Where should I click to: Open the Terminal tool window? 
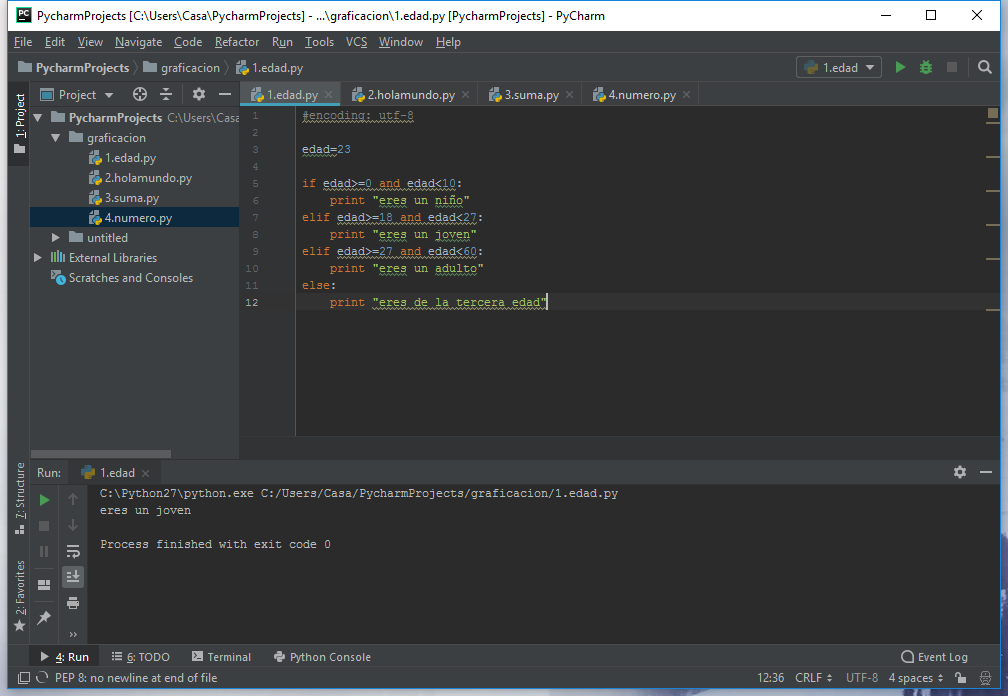click(221, 657)
